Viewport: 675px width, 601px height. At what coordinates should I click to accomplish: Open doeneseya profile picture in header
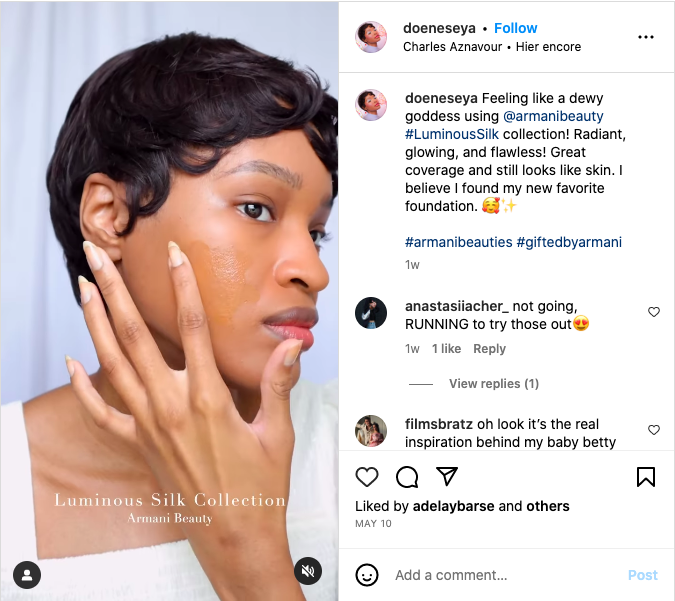tap(371, 37)
